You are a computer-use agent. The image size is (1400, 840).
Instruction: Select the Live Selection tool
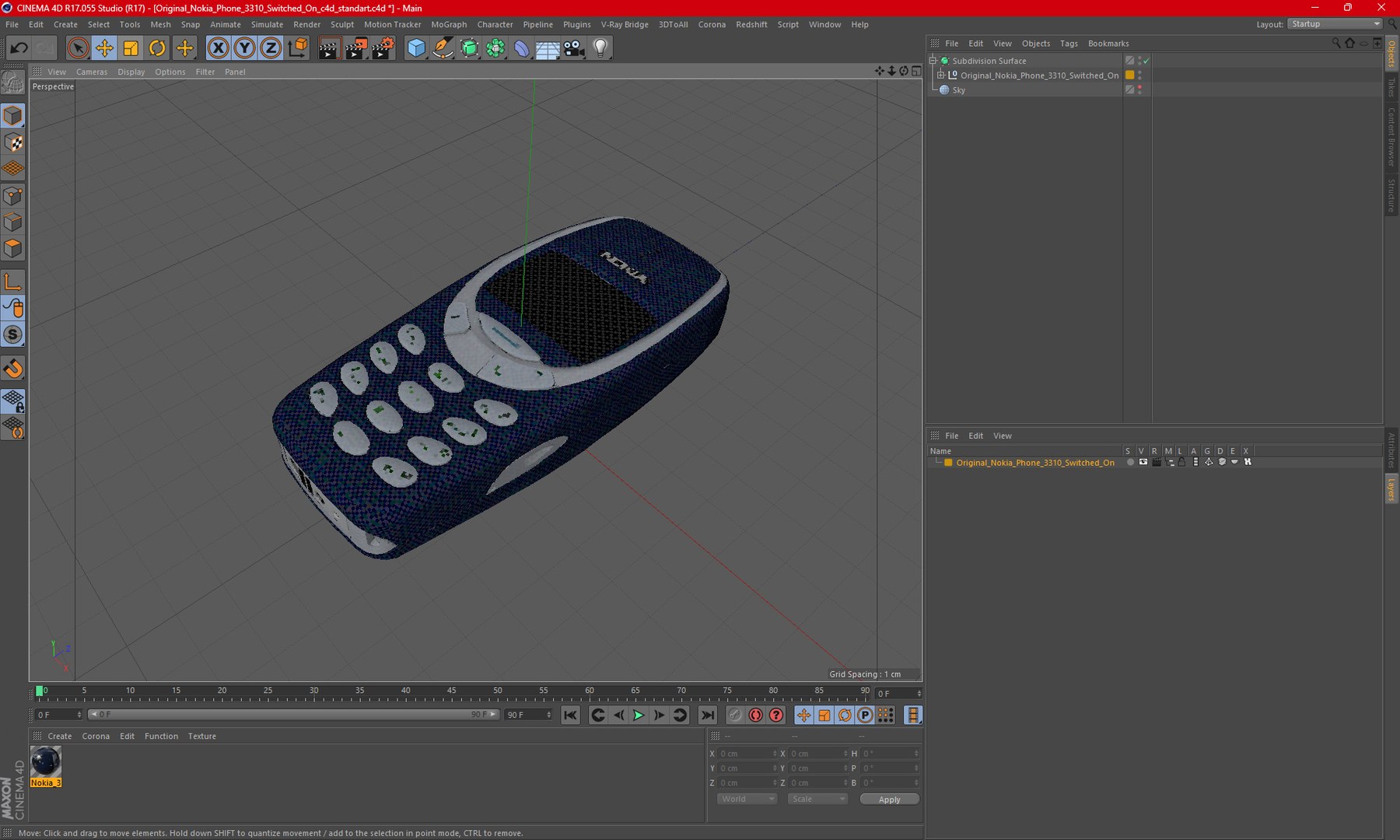78,48
